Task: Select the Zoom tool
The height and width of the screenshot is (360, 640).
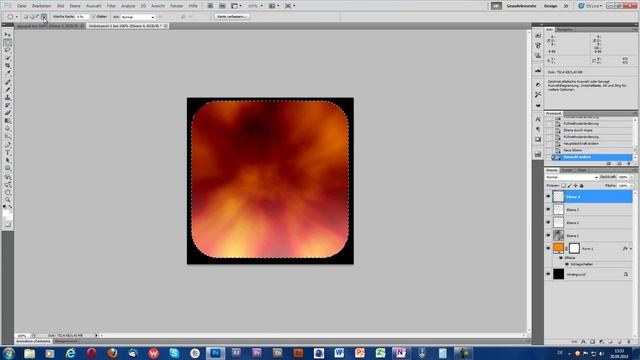Action: point(7,200)
